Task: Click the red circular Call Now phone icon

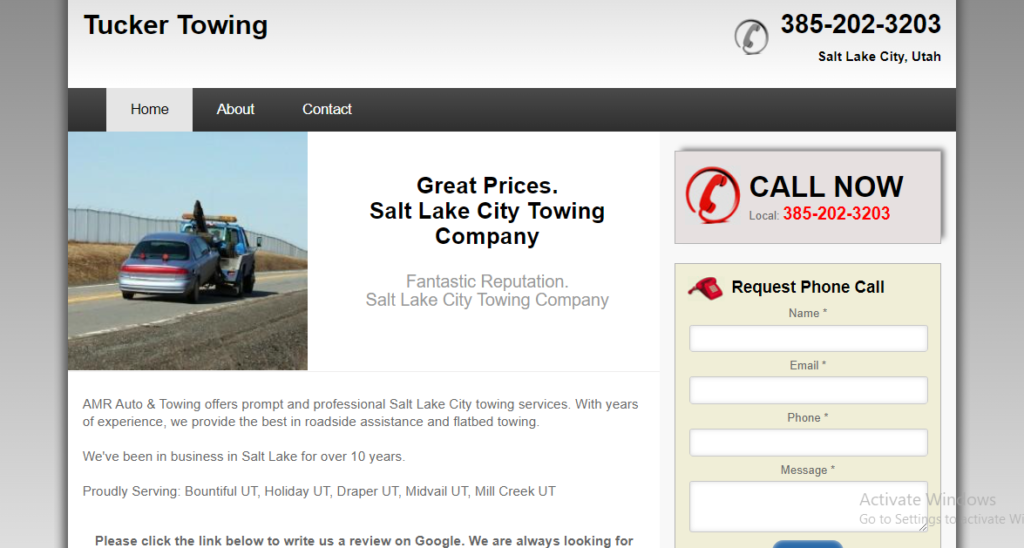Action: click(712, 195)
